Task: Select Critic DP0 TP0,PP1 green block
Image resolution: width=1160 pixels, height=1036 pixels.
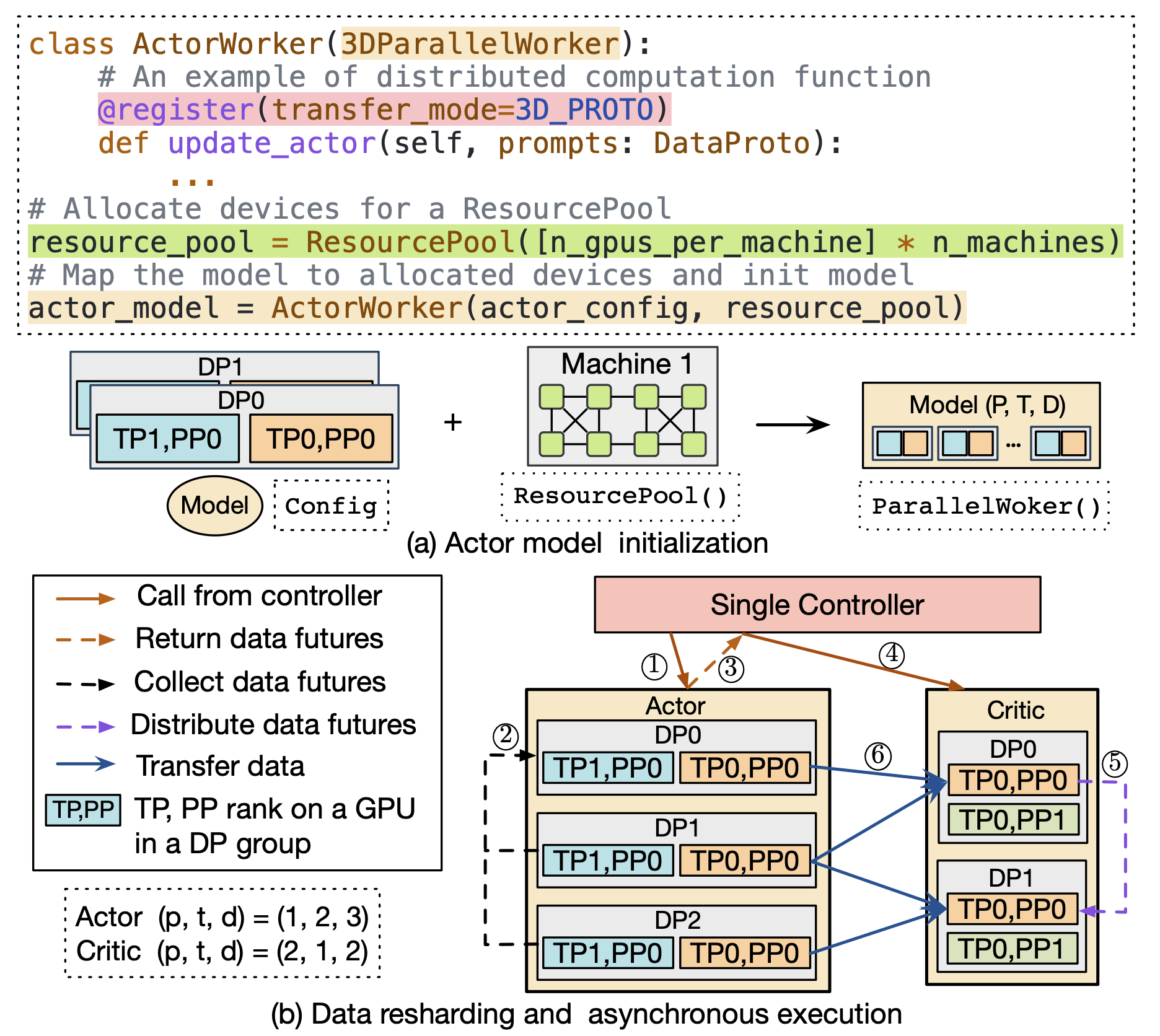Action: tap(1014, 820)
